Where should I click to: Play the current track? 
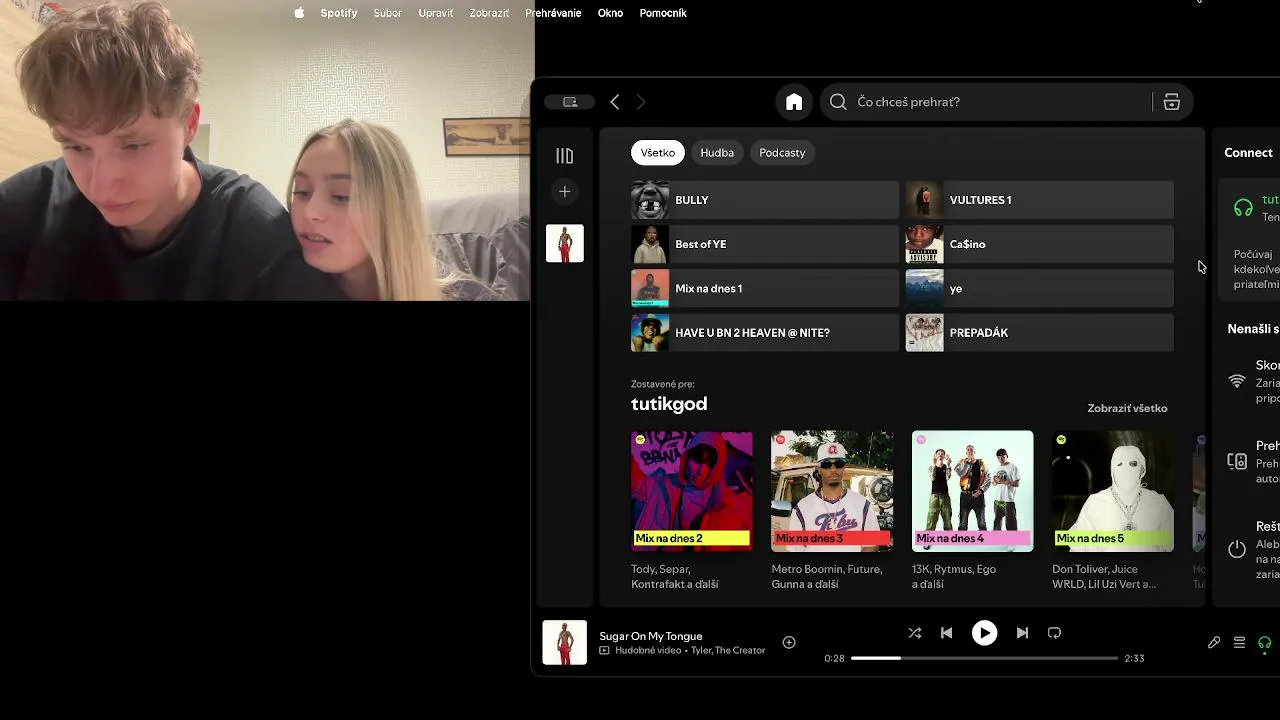tap(984, 633)
